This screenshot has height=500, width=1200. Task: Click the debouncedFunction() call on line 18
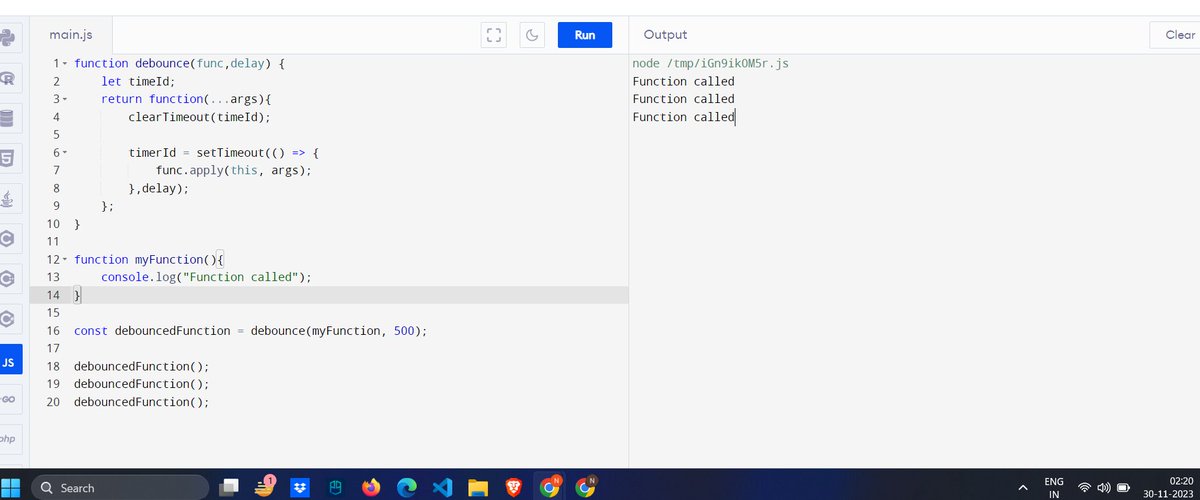[141, 367]
